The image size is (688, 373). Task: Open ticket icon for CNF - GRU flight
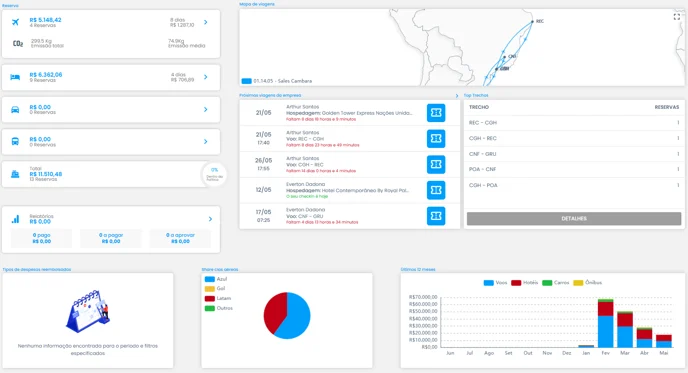[436, 216]
